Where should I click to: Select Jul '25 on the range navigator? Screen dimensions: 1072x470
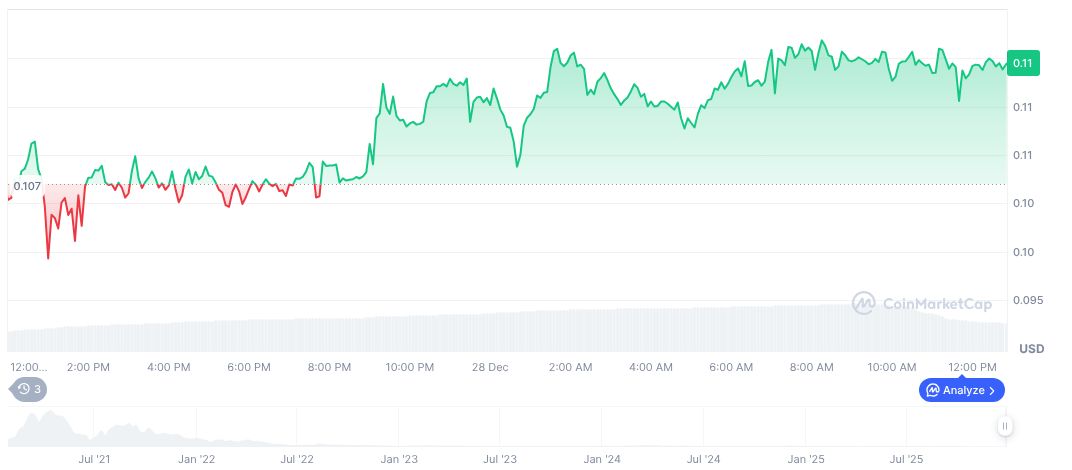[906, 460]
